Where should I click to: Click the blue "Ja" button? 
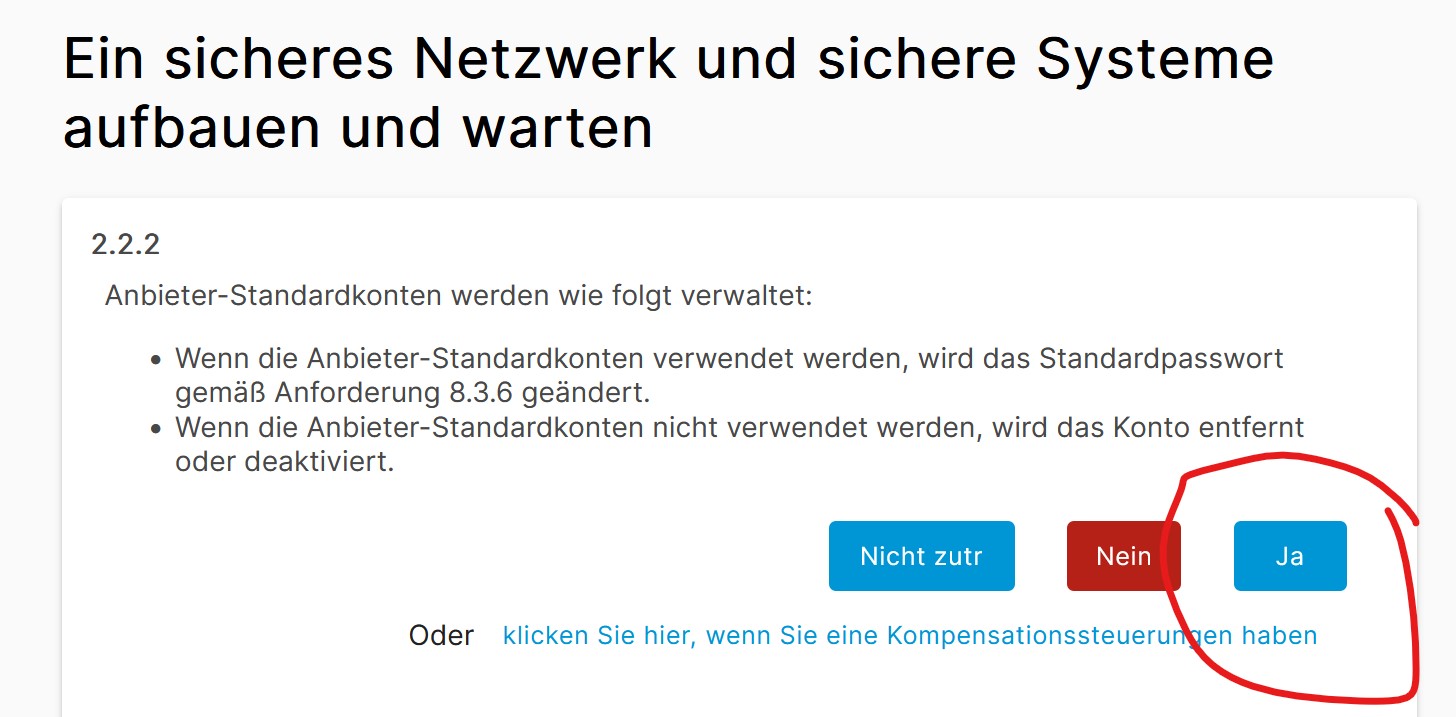[1290, 556]
